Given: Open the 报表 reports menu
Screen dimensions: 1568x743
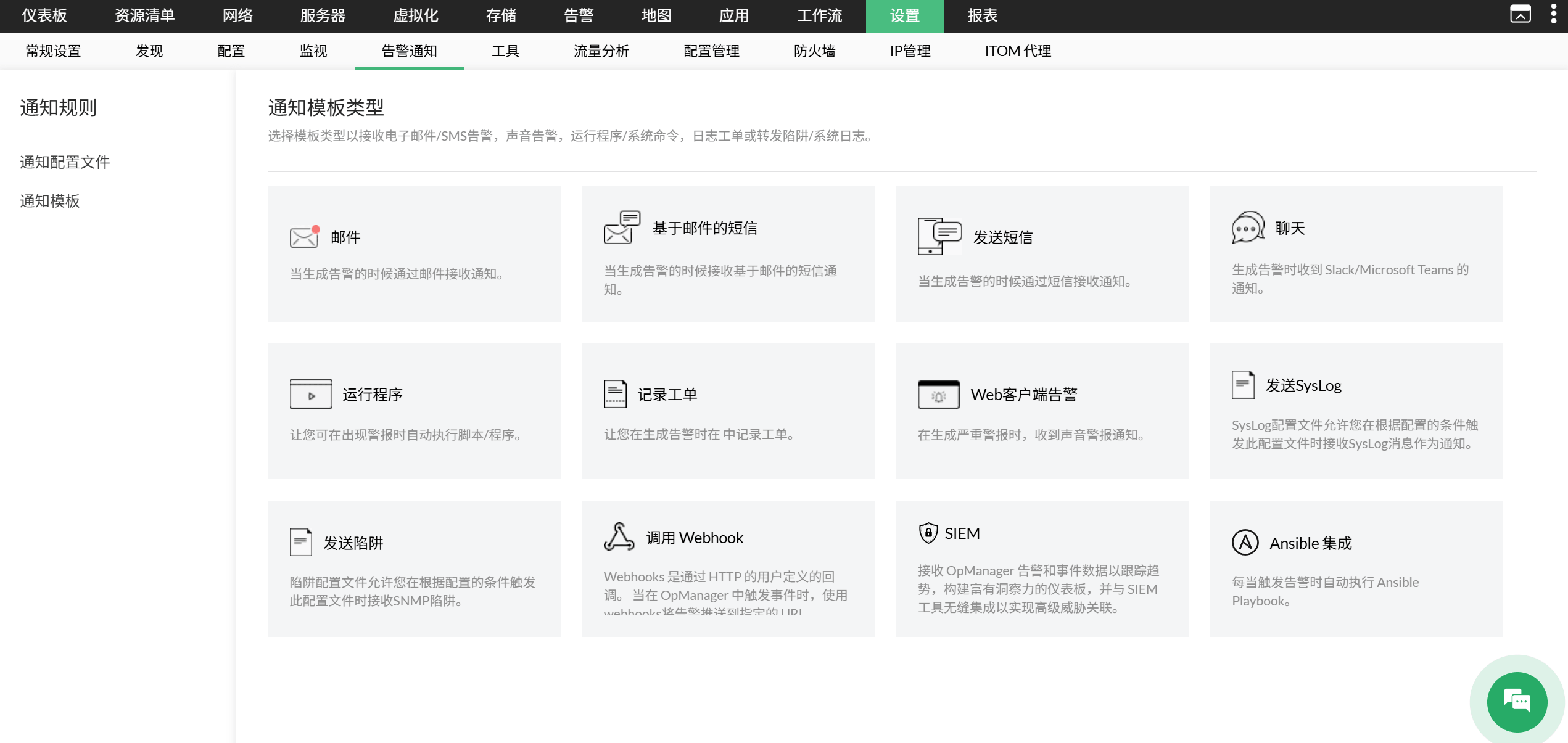Looking at the screenshot, I should [983, 15].
